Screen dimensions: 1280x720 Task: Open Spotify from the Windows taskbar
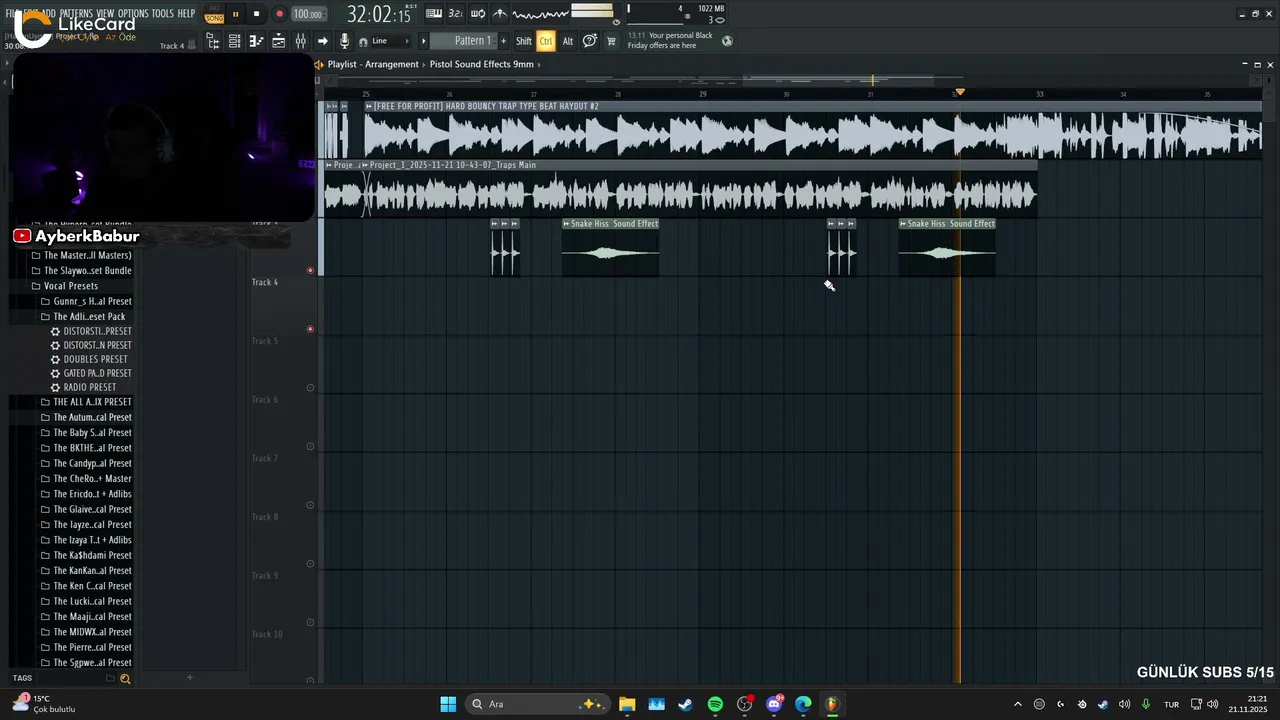coord(715,704)
